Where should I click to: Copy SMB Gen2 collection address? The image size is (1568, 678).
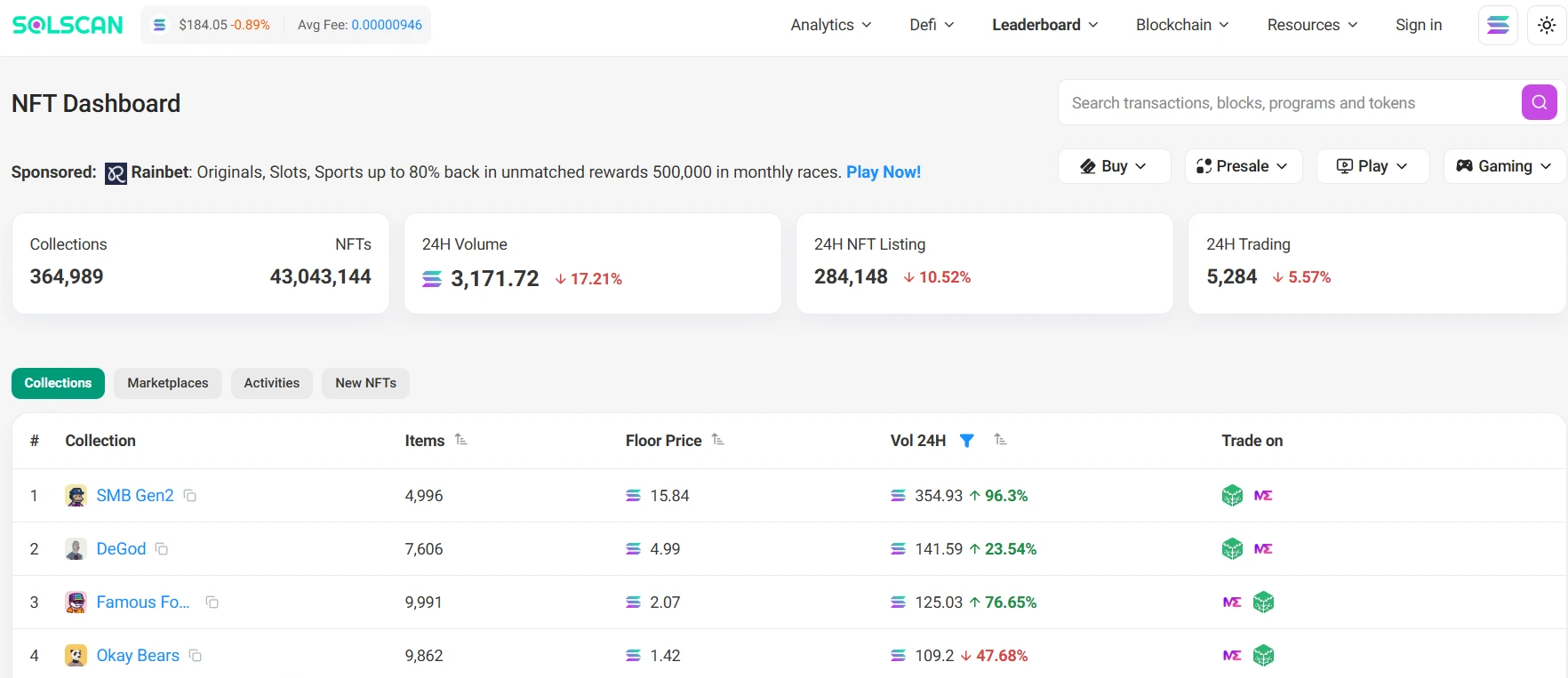[x=190, y=496]
